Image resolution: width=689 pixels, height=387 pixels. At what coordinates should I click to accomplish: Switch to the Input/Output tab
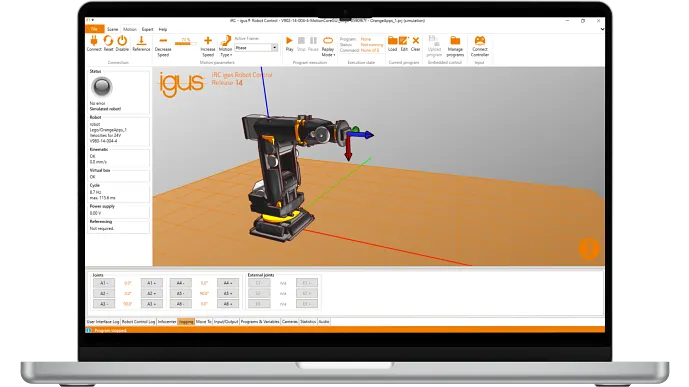click(226, 322)
